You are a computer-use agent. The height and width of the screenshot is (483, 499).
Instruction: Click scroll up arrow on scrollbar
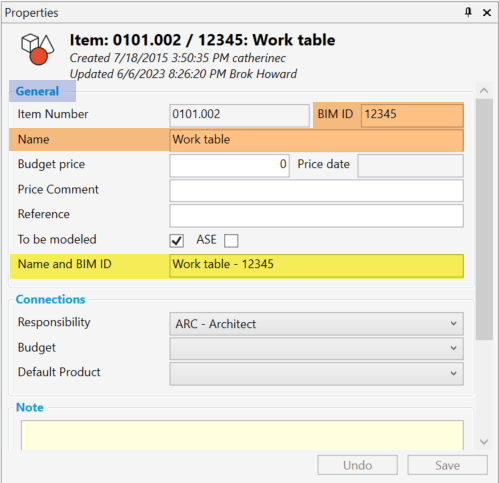click(484, 90)
